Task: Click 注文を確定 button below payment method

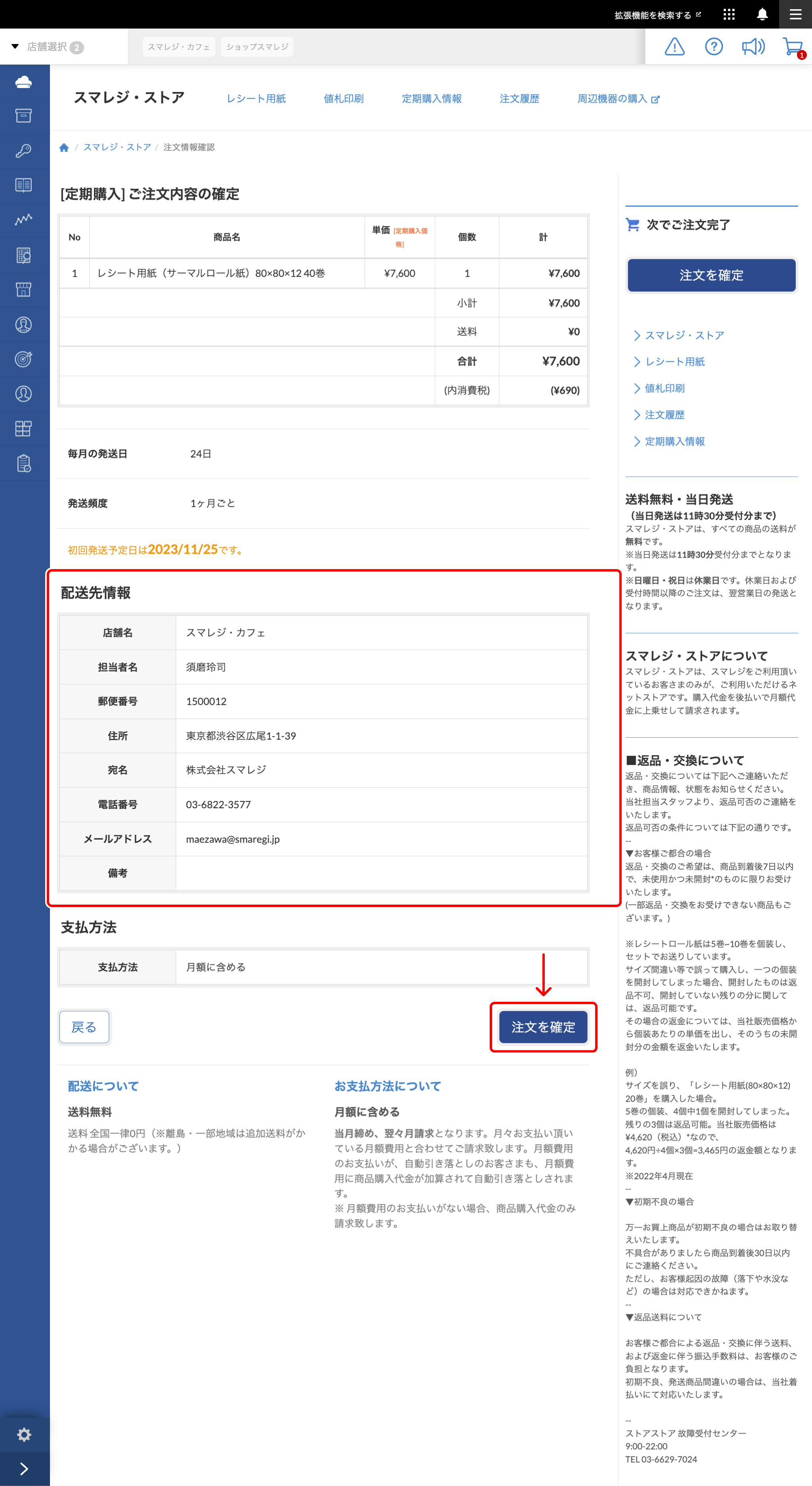Action: point(543,1027)
